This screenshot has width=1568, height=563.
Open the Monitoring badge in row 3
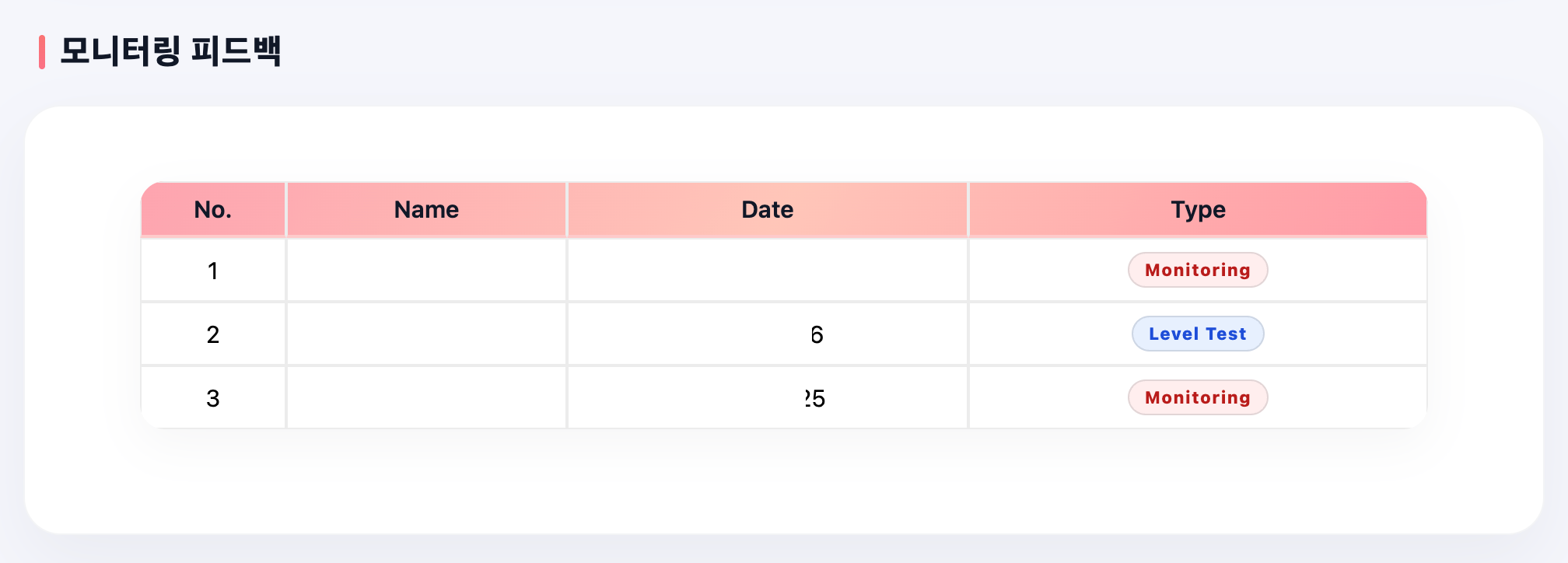pos(1198,397)
